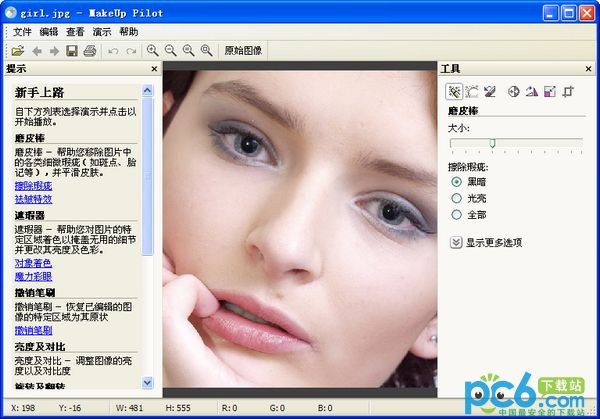600x419 pixels.
Task: Redo the edit in the toolbar
Action: click(x=131, y=51)
